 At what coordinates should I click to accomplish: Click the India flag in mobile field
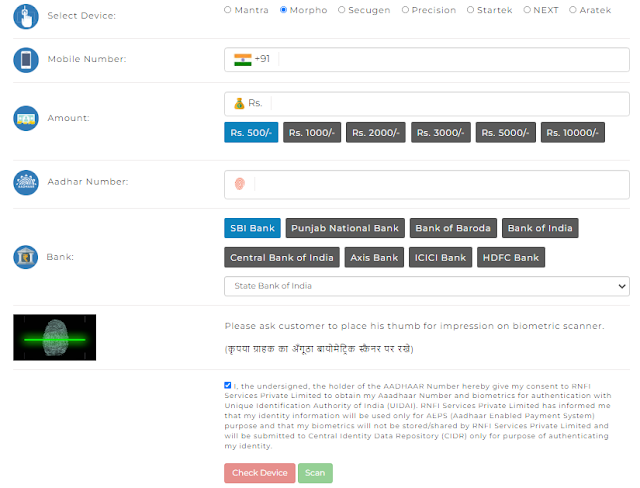[x=242, y=60]
